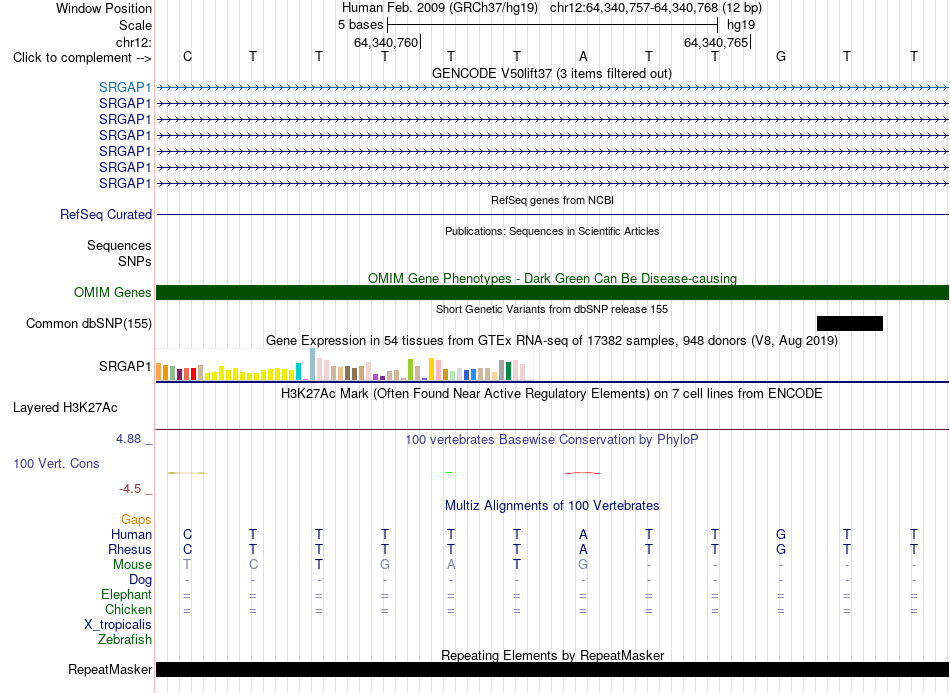This screenshot has width=950, height=693.
Task: Select the black RepeatMasker element bar
Action: point(552,669)
